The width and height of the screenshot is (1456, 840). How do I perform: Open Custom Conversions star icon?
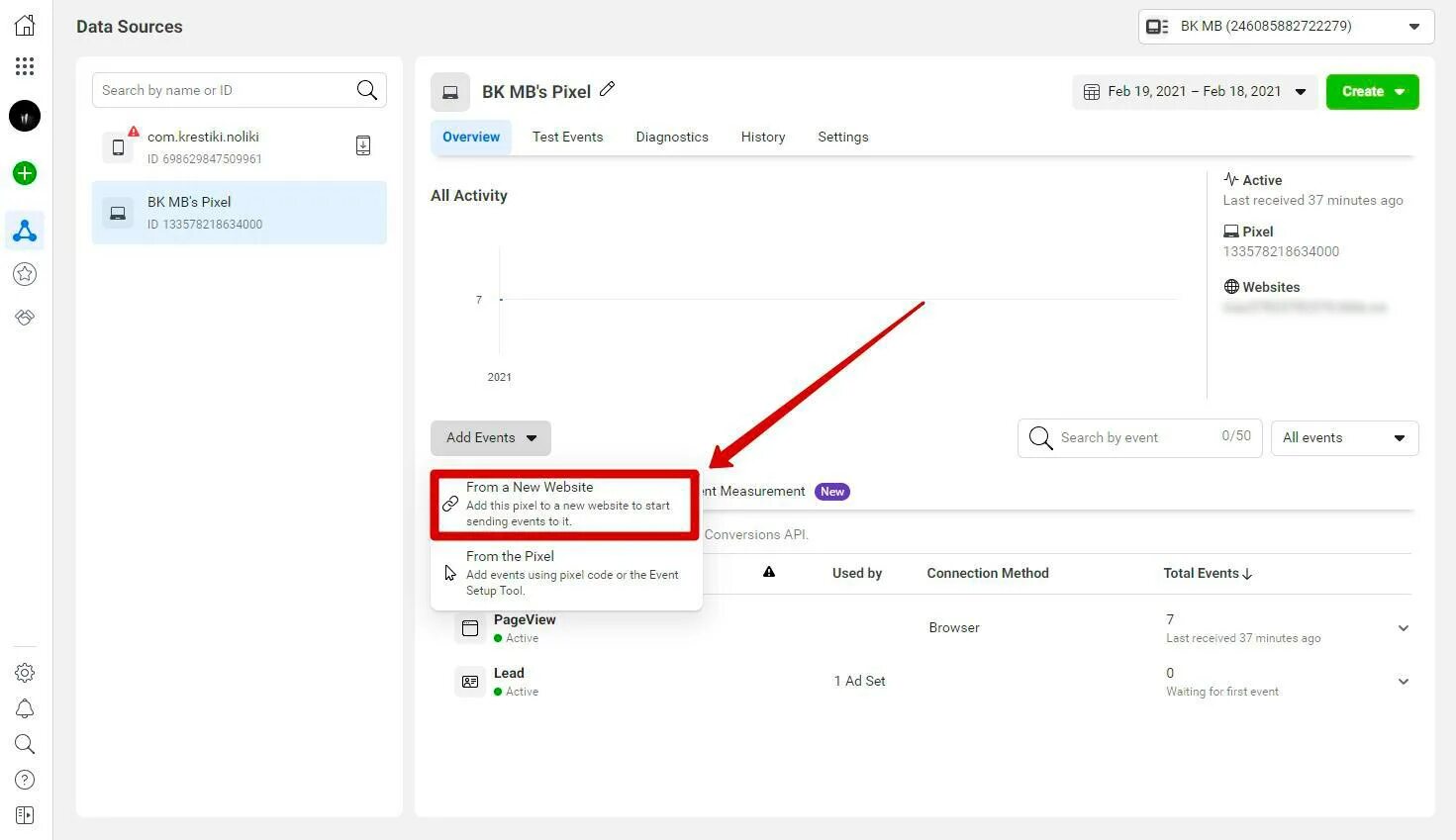click(25, 274)
